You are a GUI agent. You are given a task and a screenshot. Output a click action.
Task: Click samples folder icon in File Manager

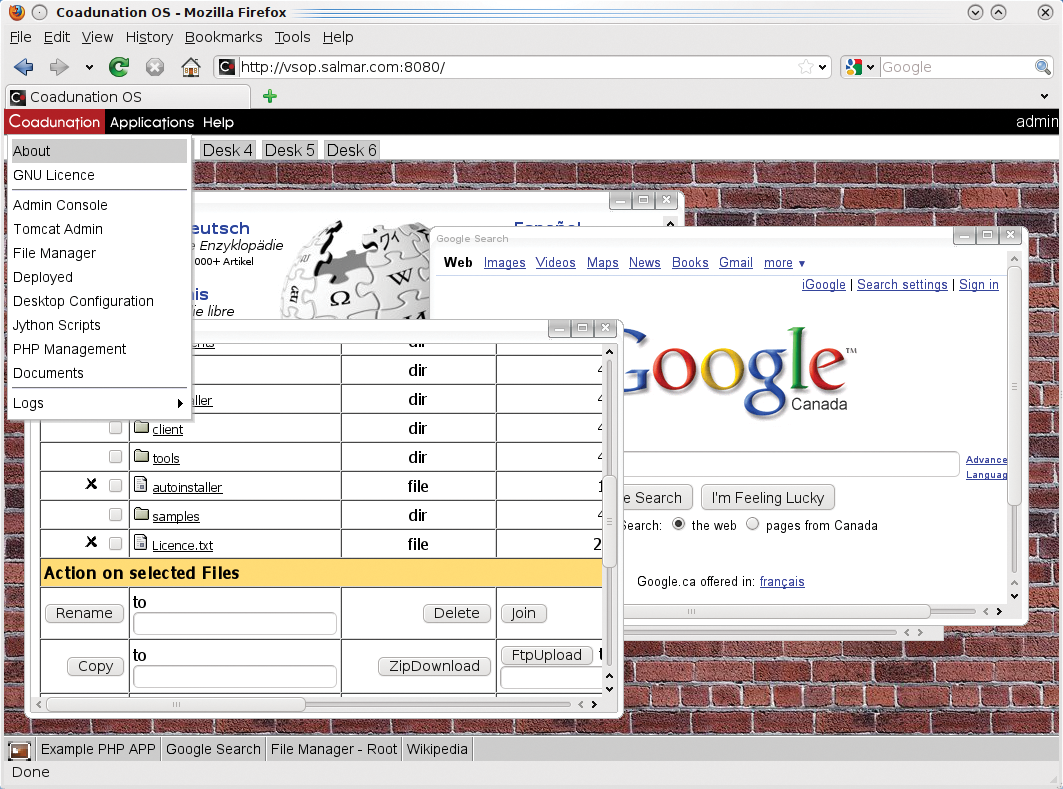click(141, 514)
